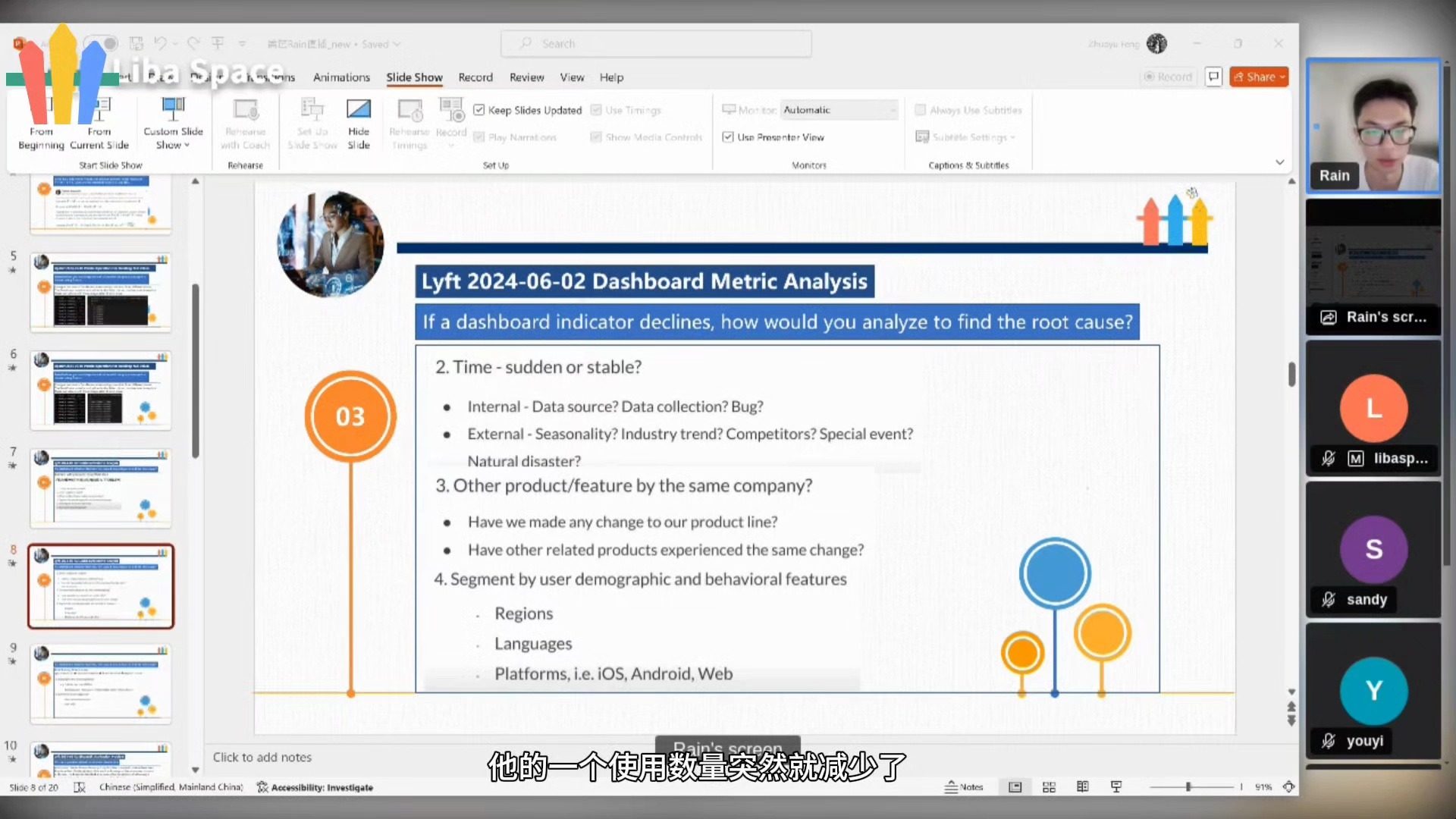Image resolution: width=1456 pixels, height=819 pixels.
Task: Click to add notes area
Action: 262,757
